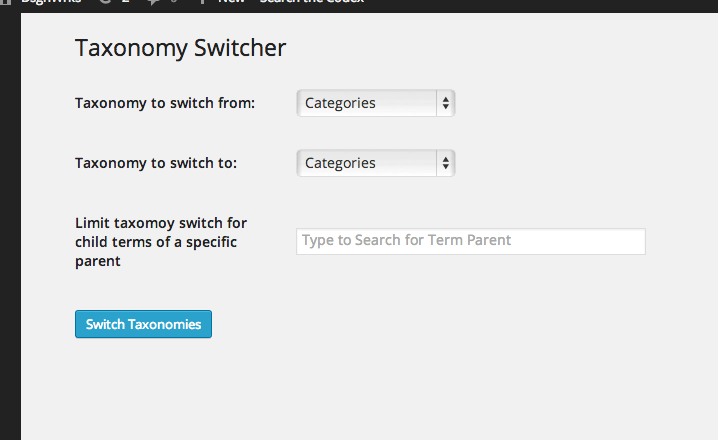Image resolution: width=718 pixels, height=440 pixels.
Task: Click the stepper arrows on the switch-to selector
Action: click(446, 163)
